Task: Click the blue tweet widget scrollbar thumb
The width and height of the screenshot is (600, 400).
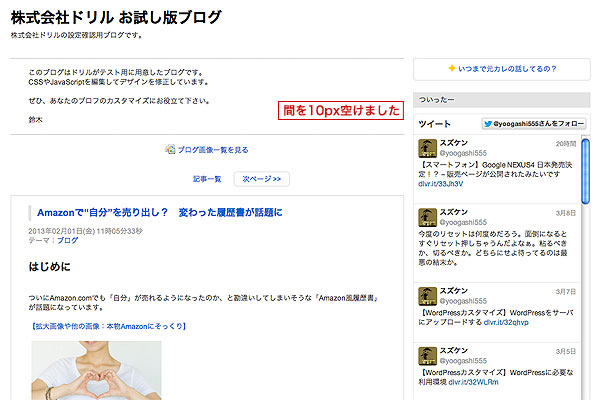Action: (585, 171)
